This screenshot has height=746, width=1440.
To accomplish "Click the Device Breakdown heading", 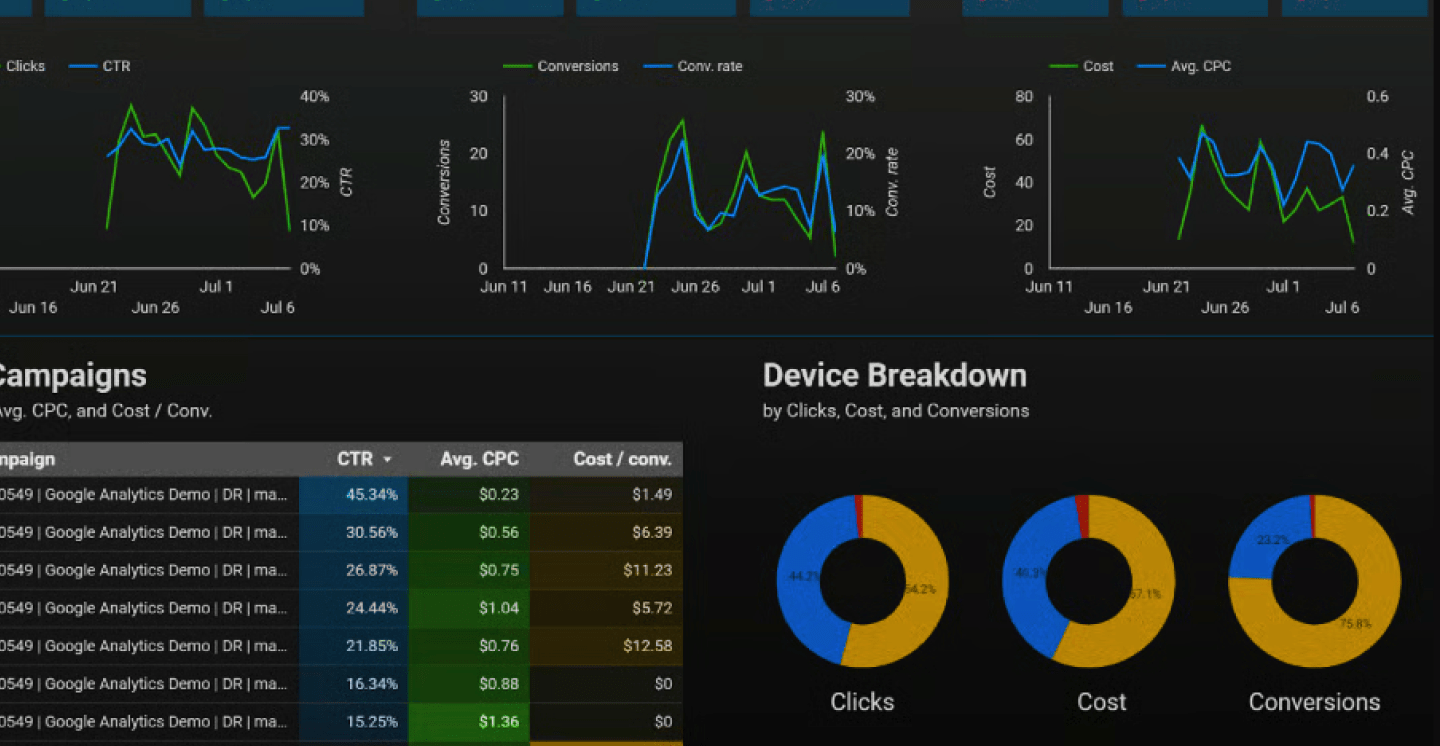I will pyautogui.click(x=895, y=375).
